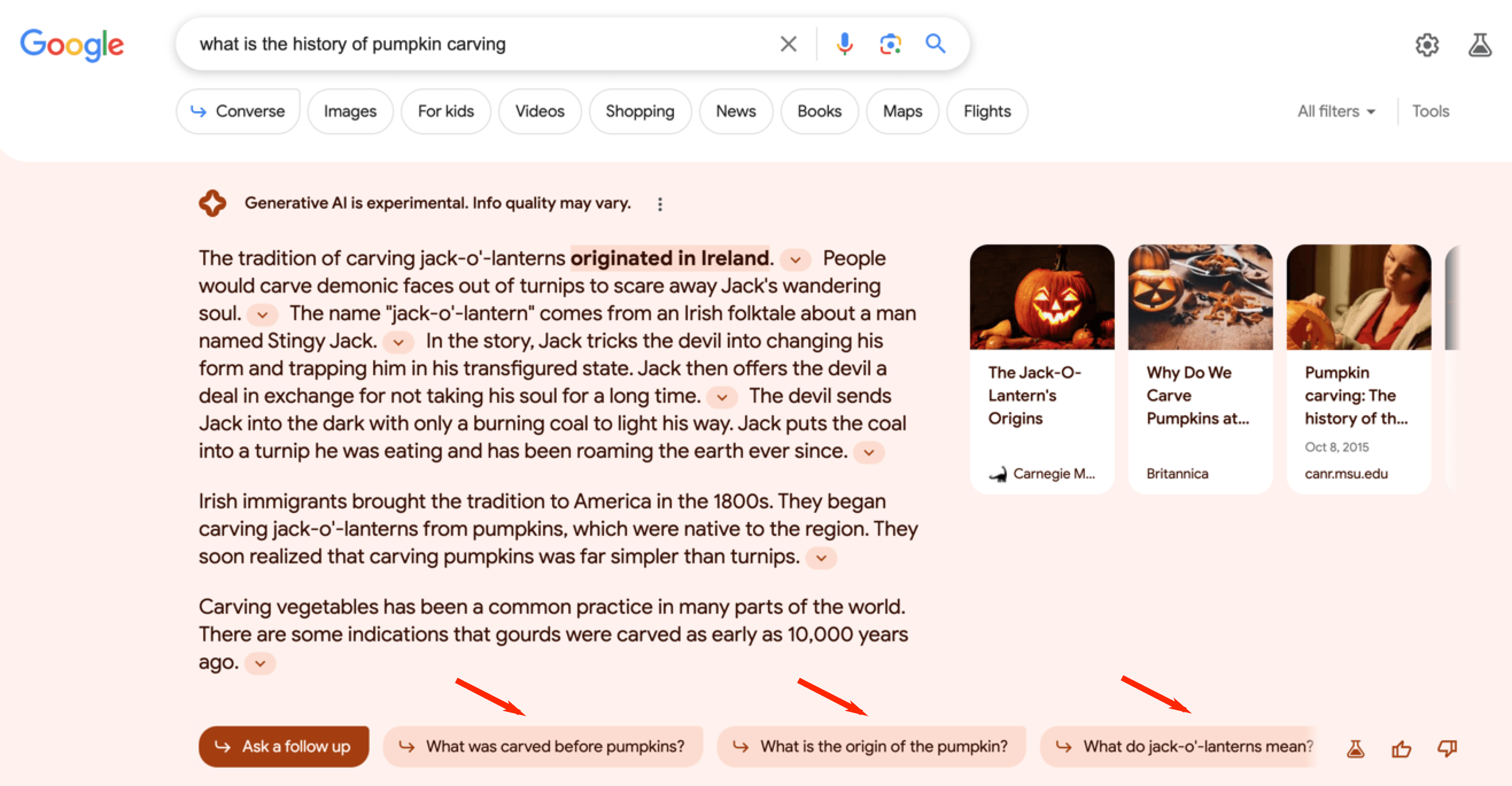Image resolution: width=1512 pixels, height=786 pixels.
Task: Click 'Ask a follow up' button
Action: pos(283,746)
